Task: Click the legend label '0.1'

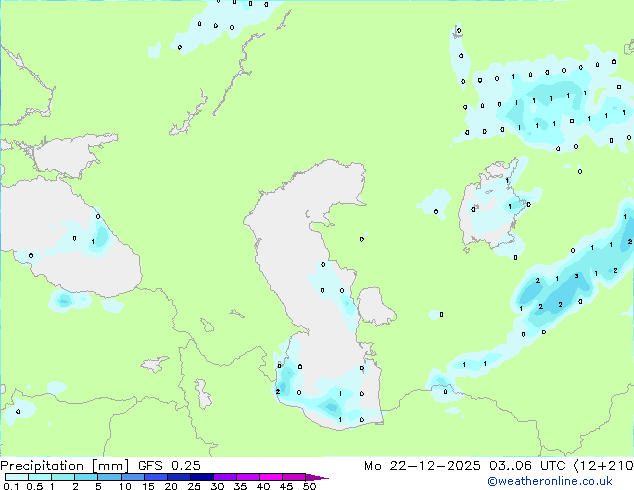Action: click(x=11, y=486)
